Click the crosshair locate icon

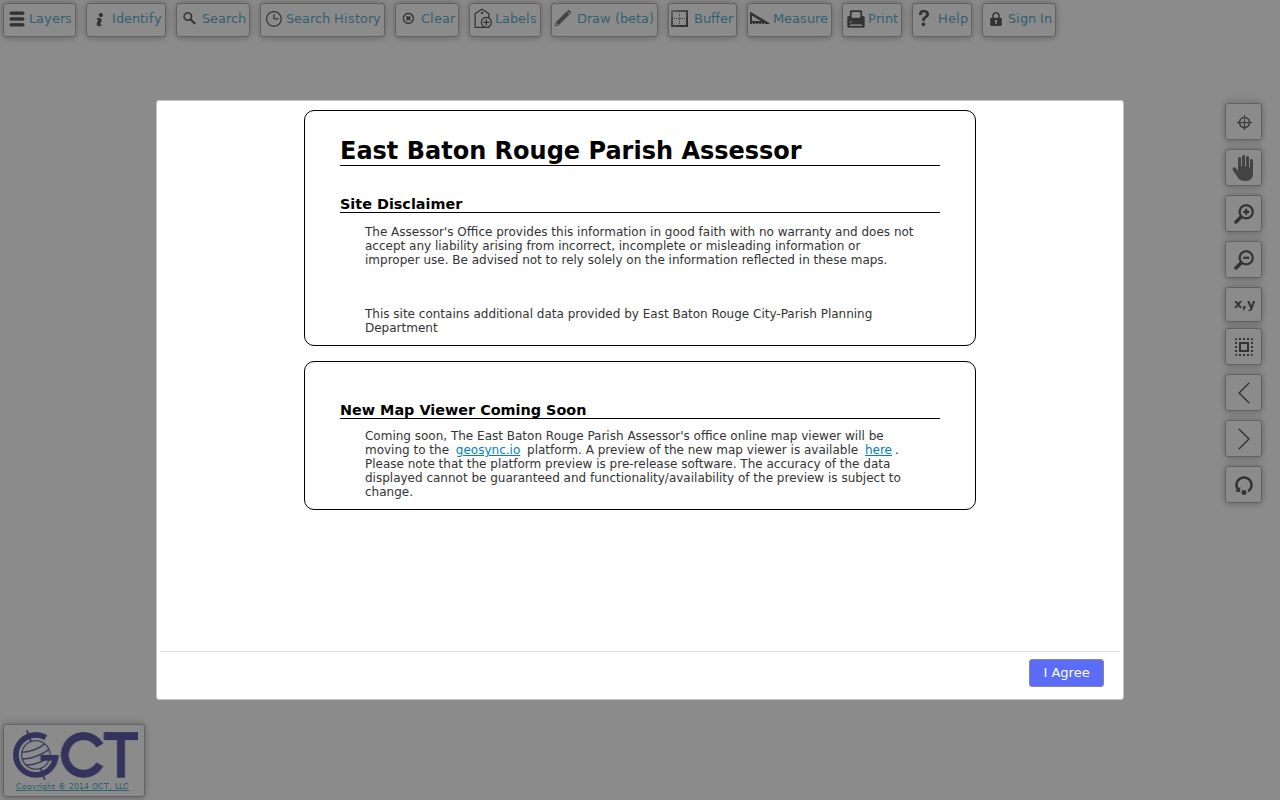point(1244,122)
